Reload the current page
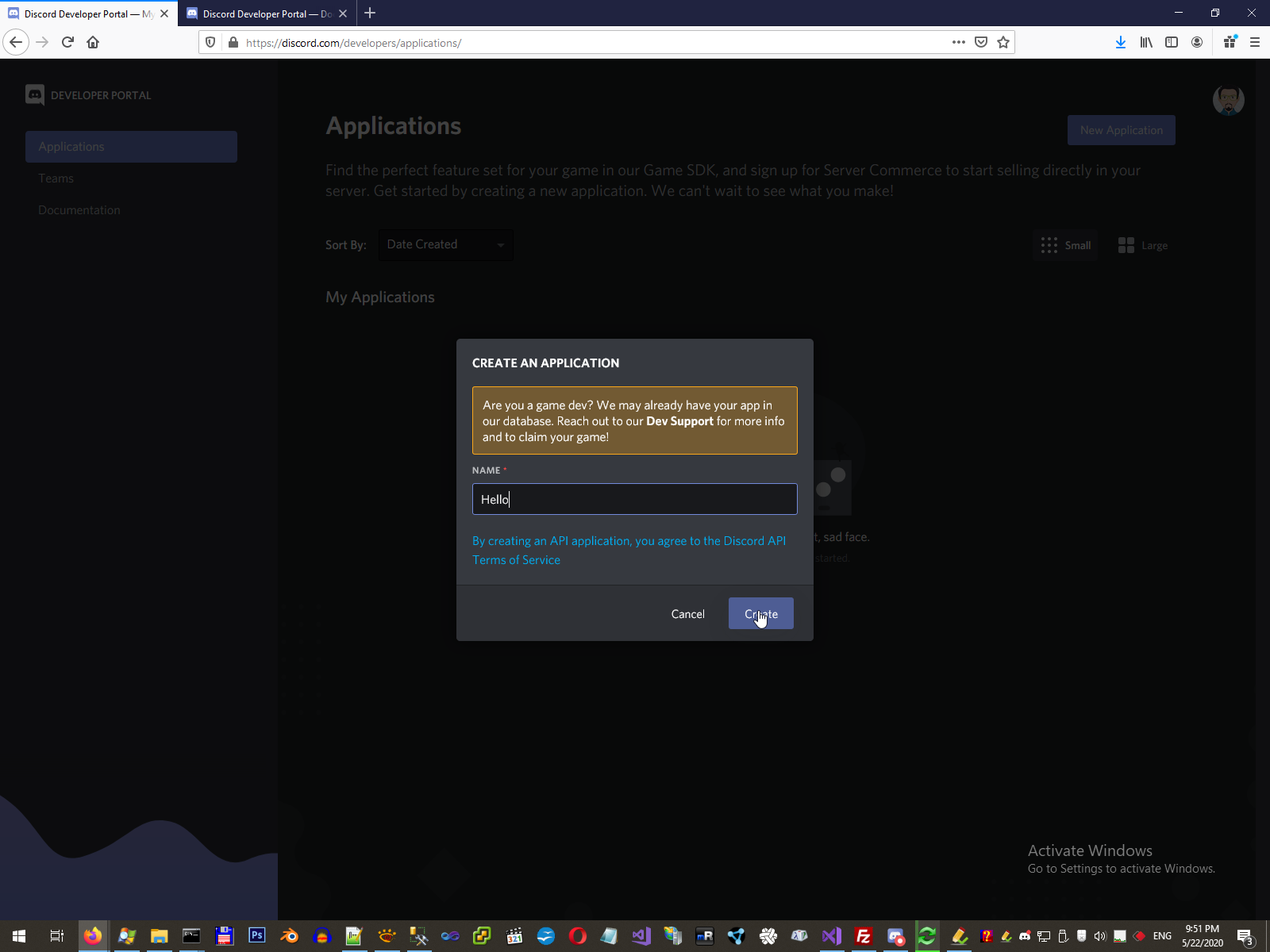Viewport: 1270px width, 952px height. pos(67,42)
